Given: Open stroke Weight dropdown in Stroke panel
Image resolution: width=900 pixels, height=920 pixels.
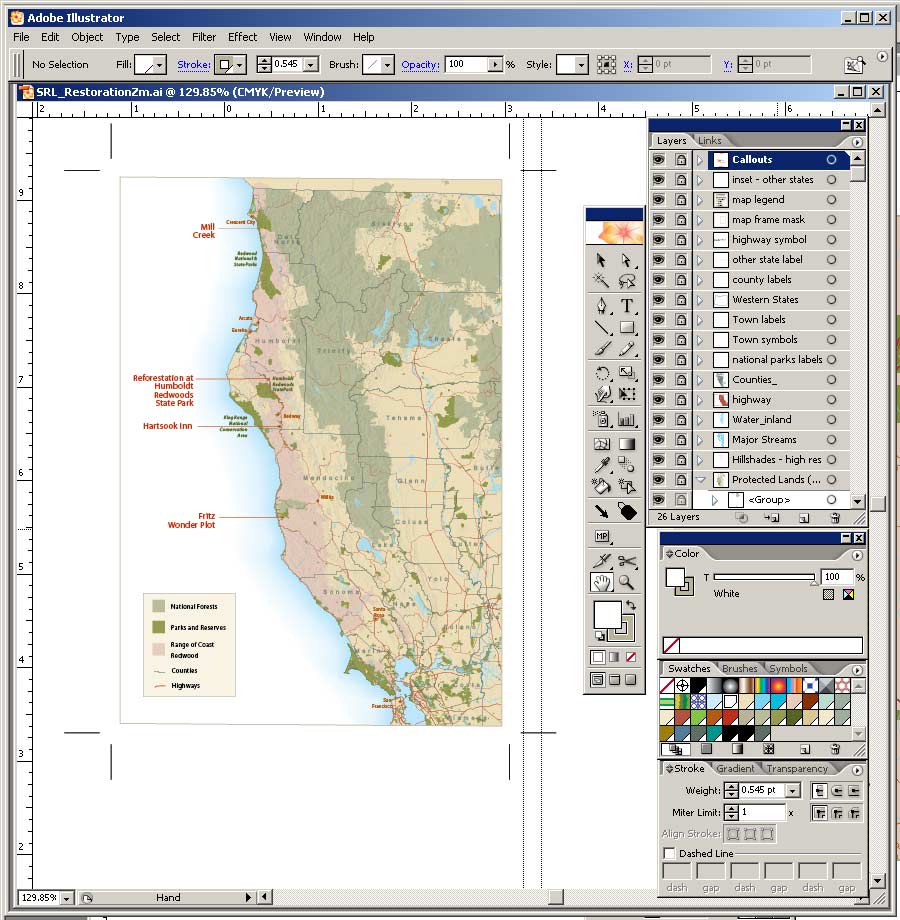Looking at the screenshot, I should [793, 790].
